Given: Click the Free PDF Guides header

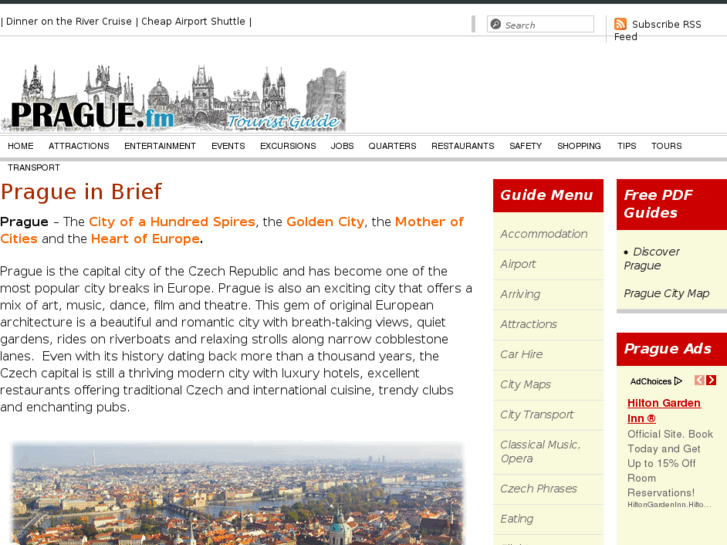Looking at the screenshot, I should tap(672, 204).
